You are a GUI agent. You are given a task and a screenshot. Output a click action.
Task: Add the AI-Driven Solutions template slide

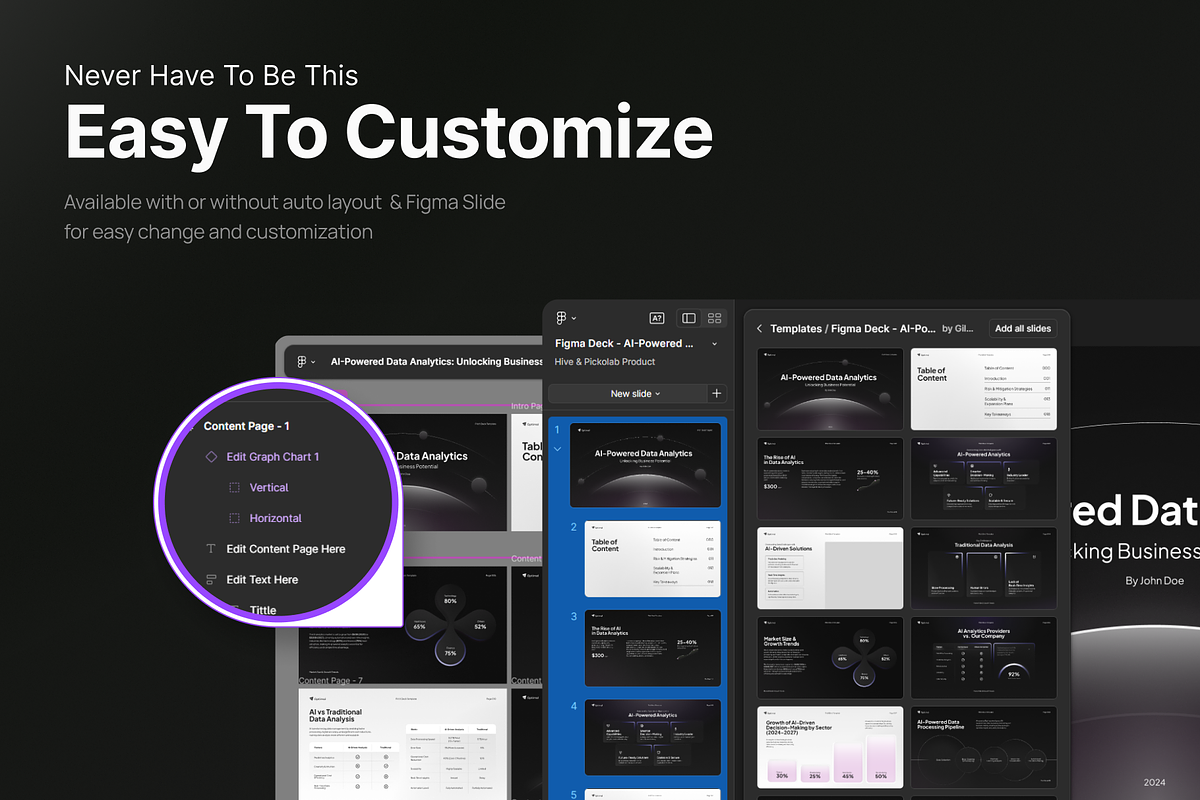click(x=831, y=568)
